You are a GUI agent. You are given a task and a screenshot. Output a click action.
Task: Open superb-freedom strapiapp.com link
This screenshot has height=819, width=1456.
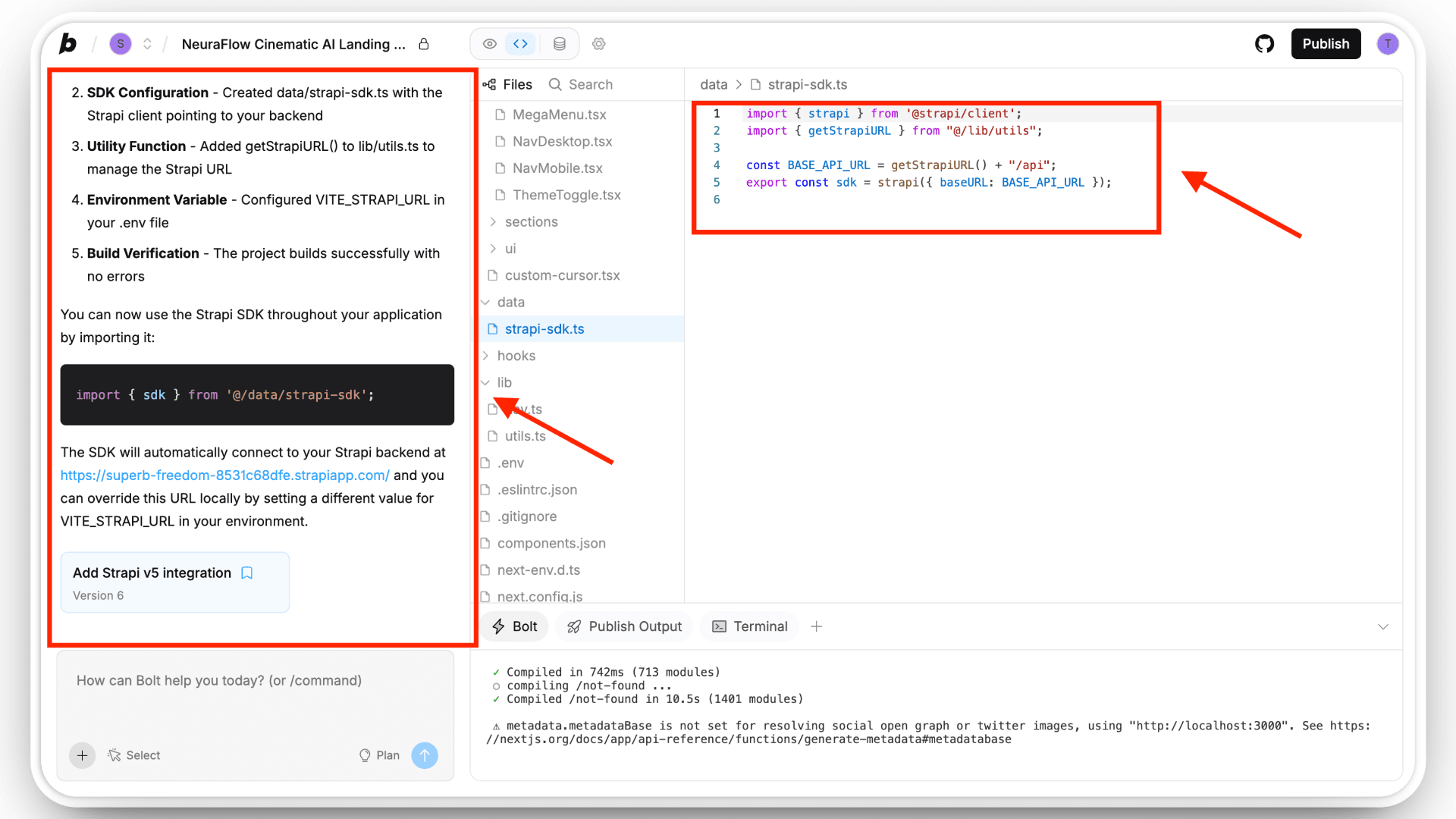click(x=225, y=475)
